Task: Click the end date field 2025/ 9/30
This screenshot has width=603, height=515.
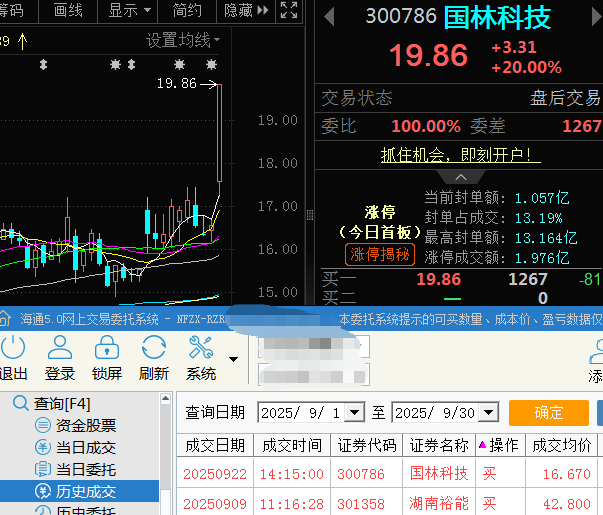Action: [435, 413]
